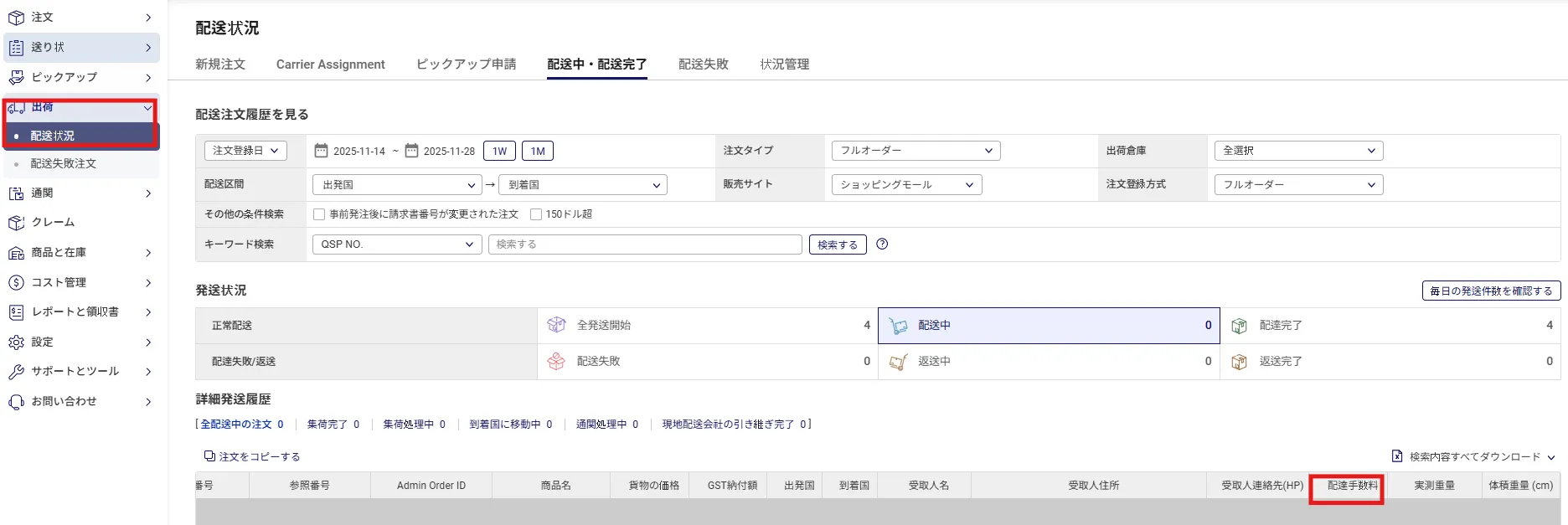The width and height of the screenshot is (1568, 525).
Task: Click the 注文をコピーする copy icon
Action: coord(209,456)
